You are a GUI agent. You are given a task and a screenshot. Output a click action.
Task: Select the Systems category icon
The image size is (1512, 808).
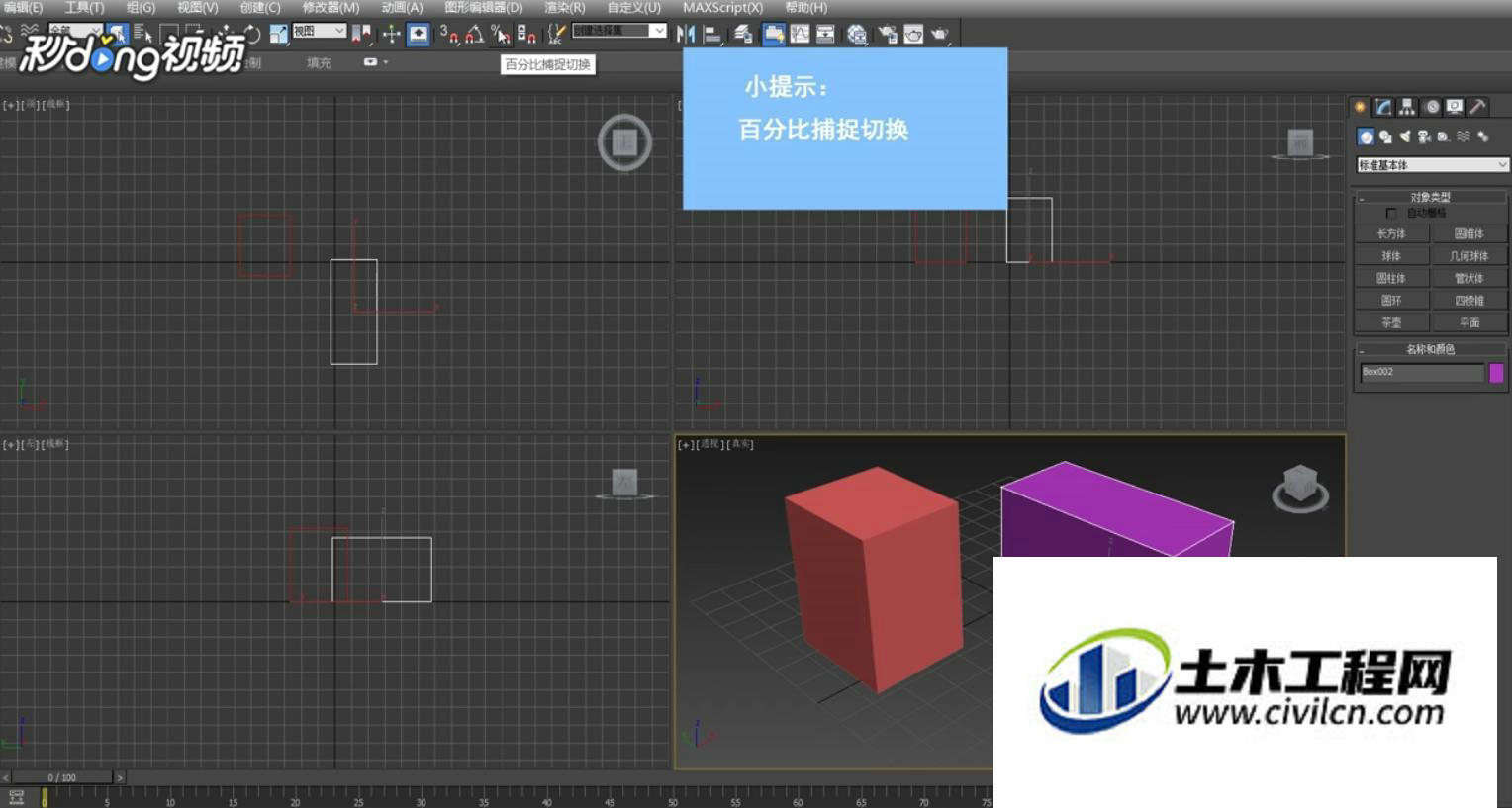(1483, 136)
